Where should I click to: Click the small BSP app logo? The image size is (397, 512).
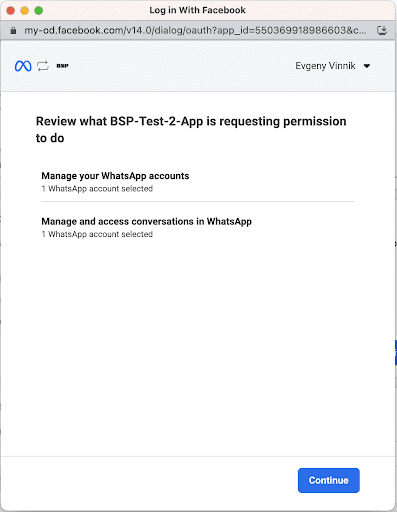pyautogui.click(x=62, y=66)
